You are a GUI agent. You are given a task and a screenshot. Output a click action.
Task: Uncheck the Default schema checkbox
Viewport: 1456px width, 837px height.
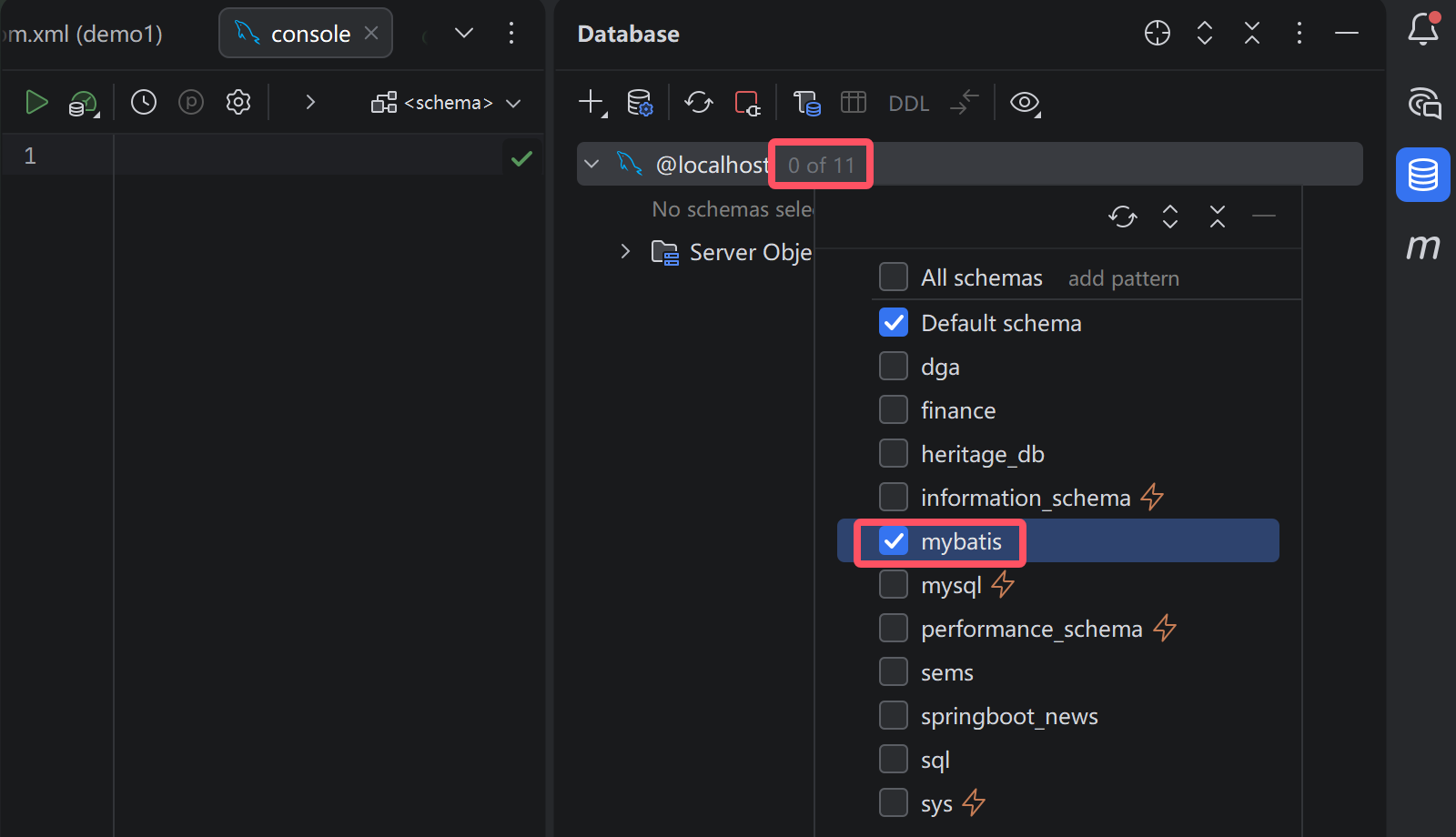[x=894, y=323]
